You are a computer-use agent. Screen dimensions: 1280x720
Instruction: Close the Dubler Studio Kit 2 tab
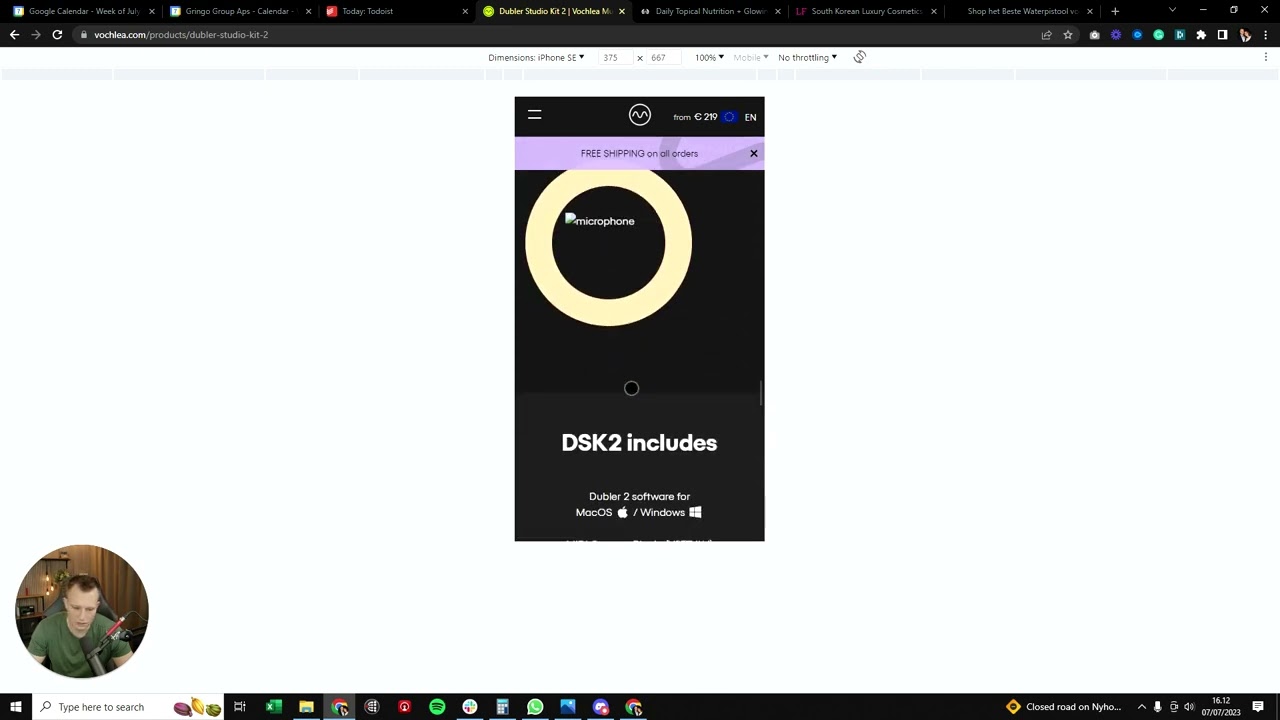[x=622, y=11]
